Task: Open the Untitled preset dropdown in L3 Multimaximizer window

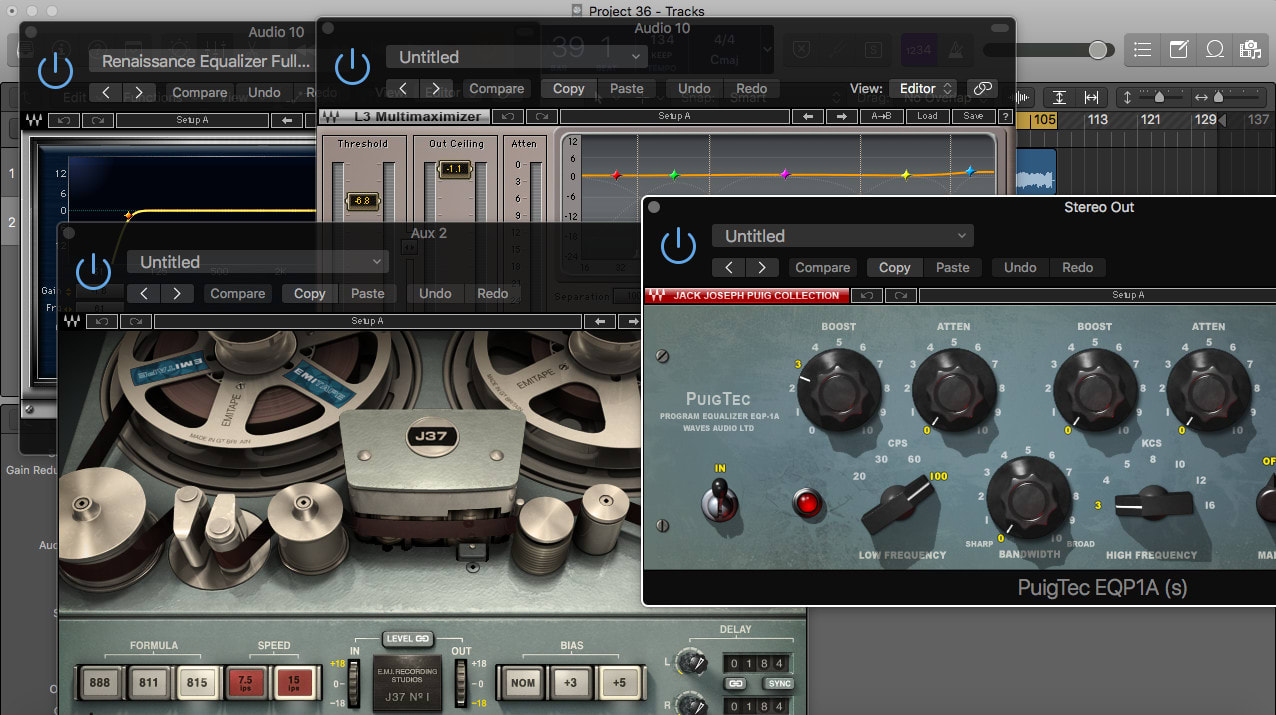Action: click(x=517, y=57)
